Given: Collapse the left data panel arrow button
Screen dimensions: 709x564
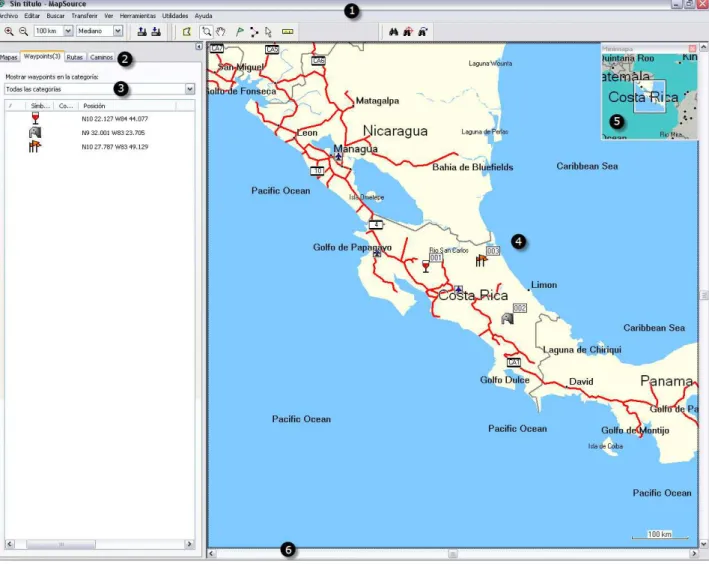Looking at the screenshot, I should point(199,47).
